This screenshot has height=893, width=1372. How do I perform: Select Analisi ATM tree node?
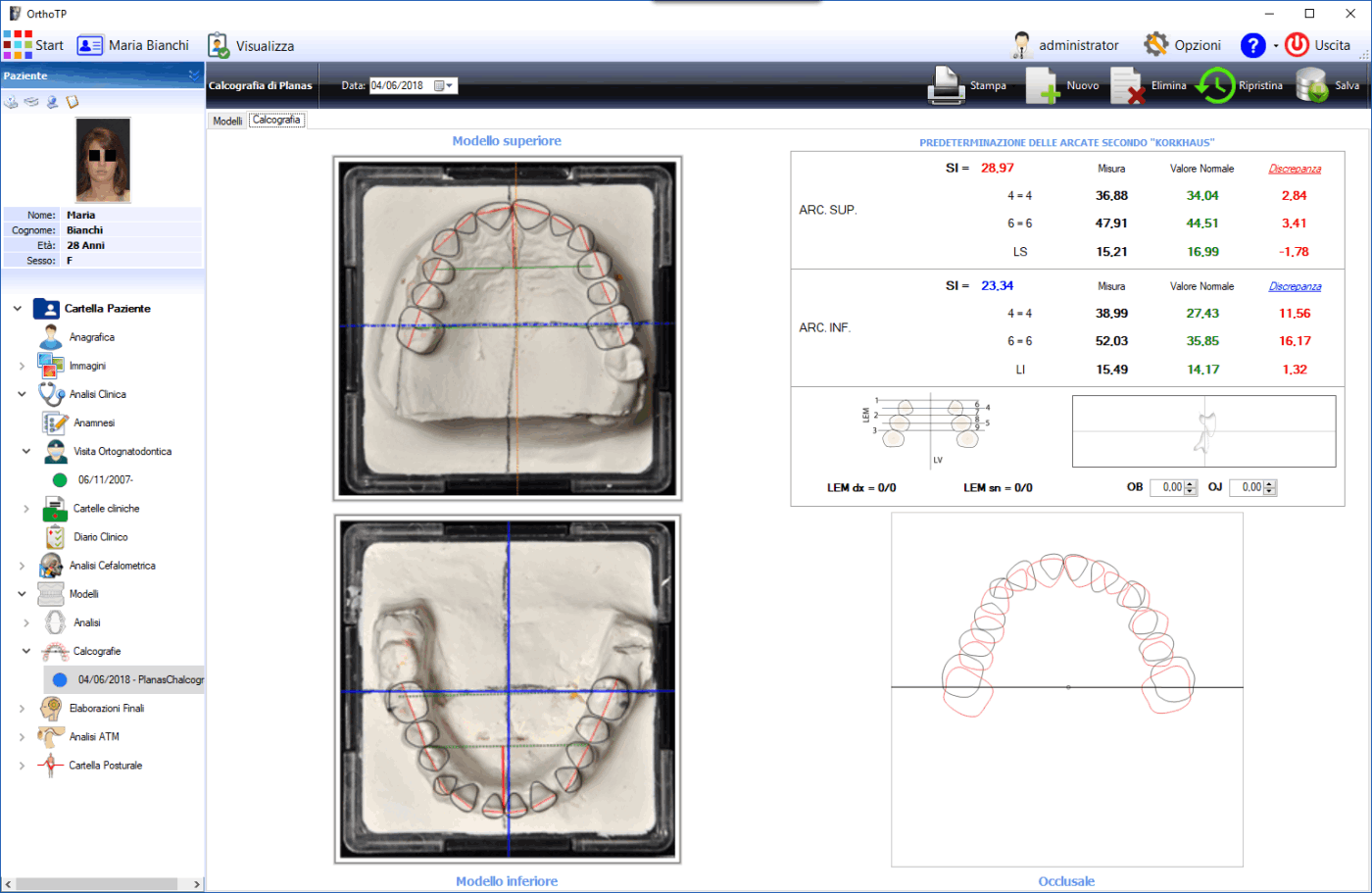[x=94, y=736]
